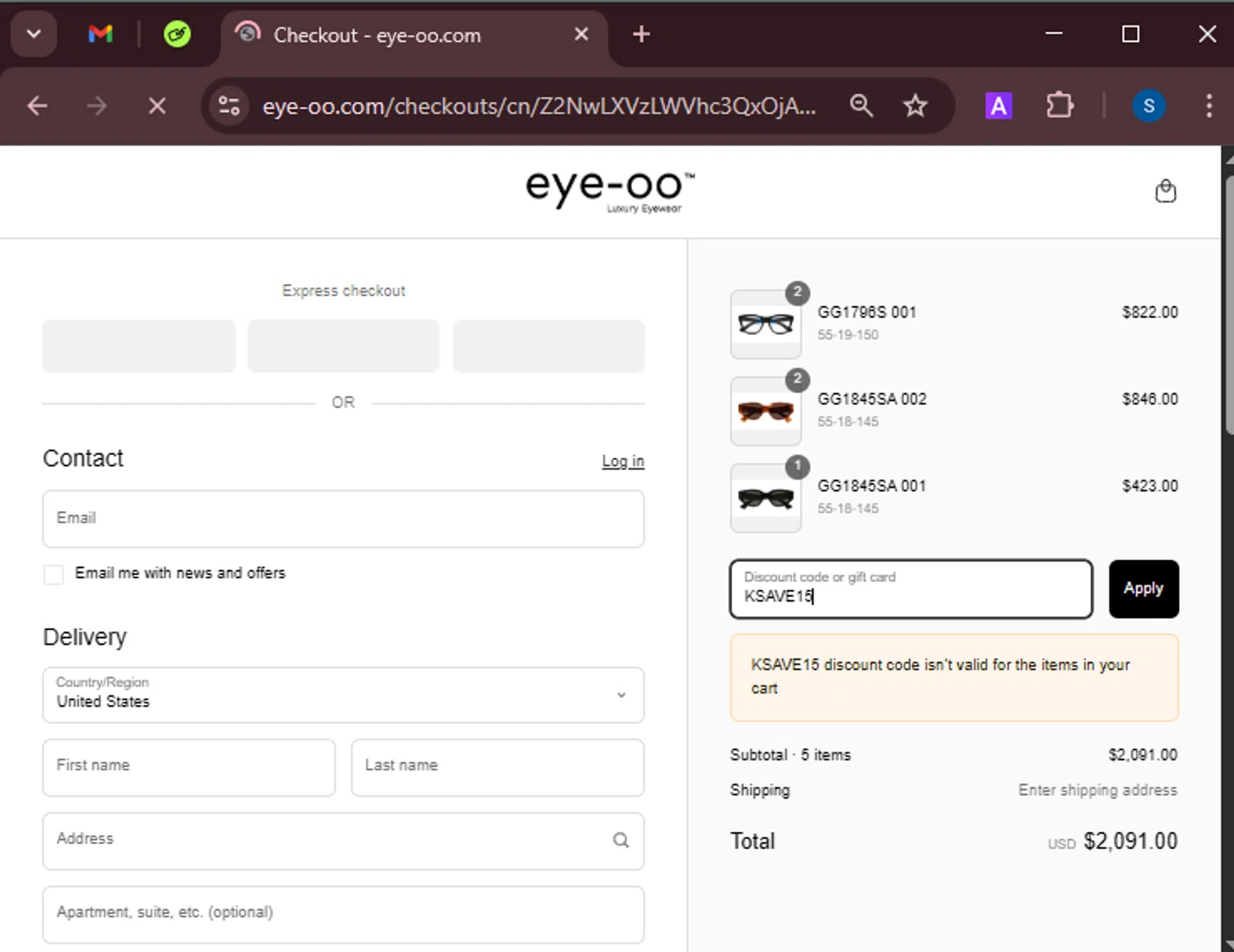The width and height of the screenshot is (1234, 952).
Task: Stop loading the page
Action: click(x=157, y=106)
